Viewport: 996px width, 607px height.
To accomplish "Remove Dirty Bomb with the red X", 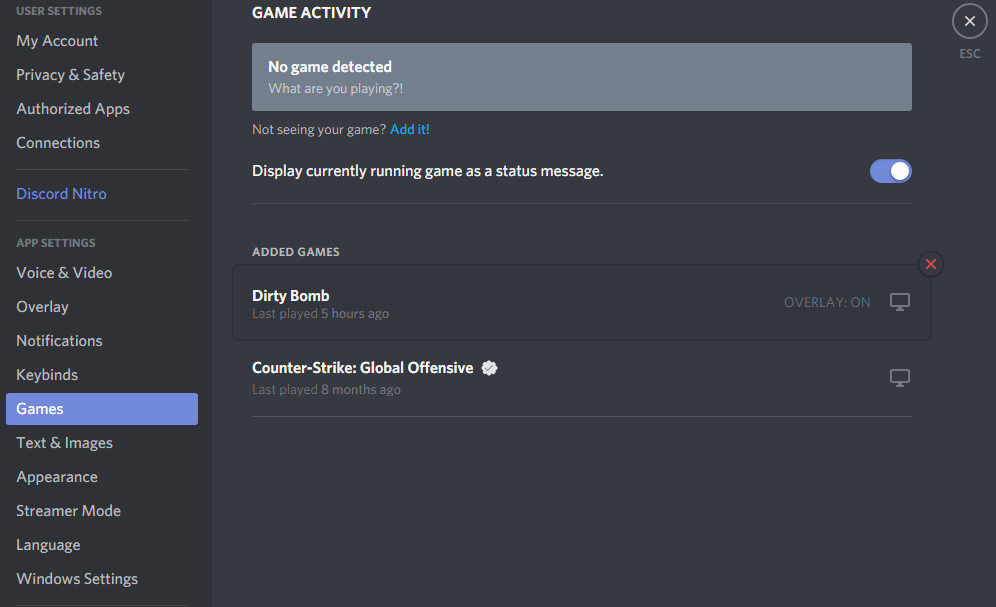I will pos(931,264).
